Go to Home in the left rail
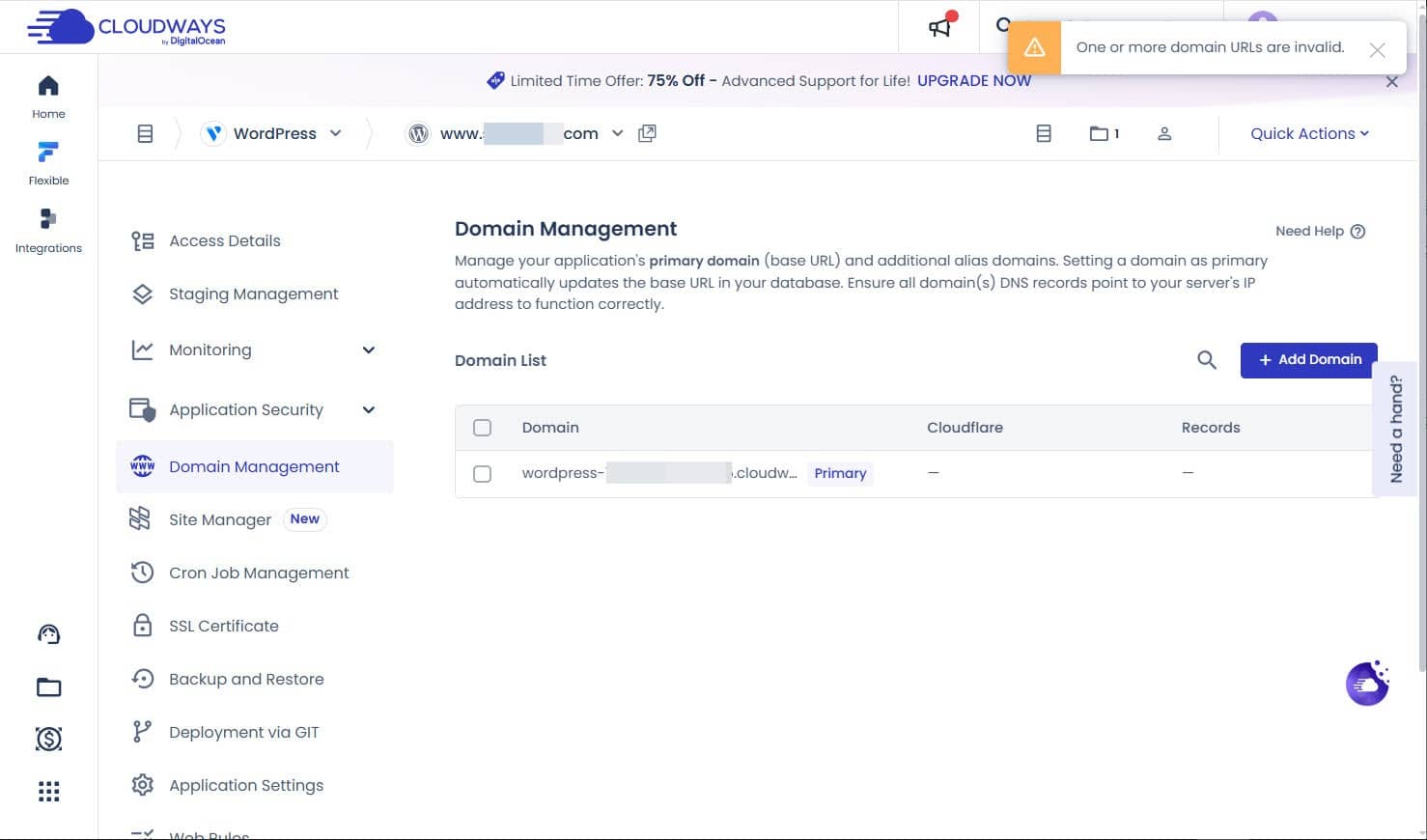The image size is (1427, 840). [x=48, y=97]
